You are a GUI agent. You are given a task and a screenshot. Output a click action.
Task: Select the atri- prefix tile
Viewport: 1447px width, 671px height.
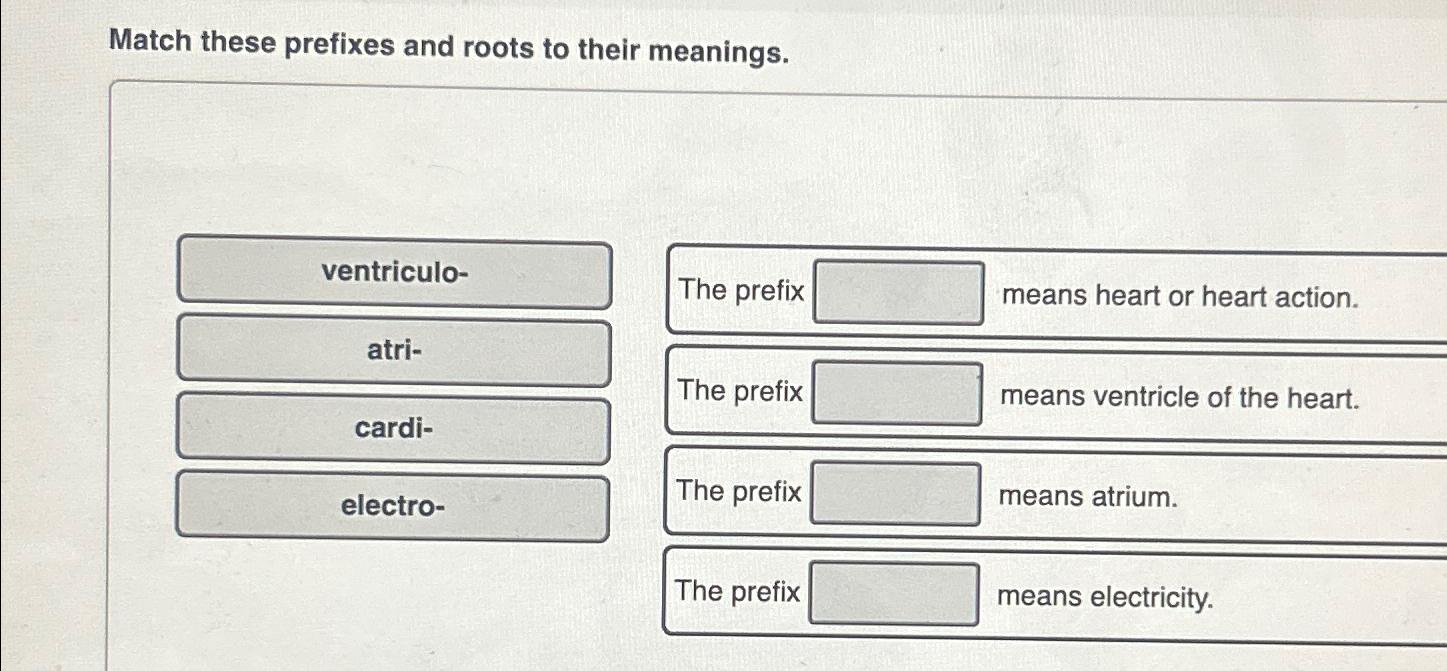(394, 352)
